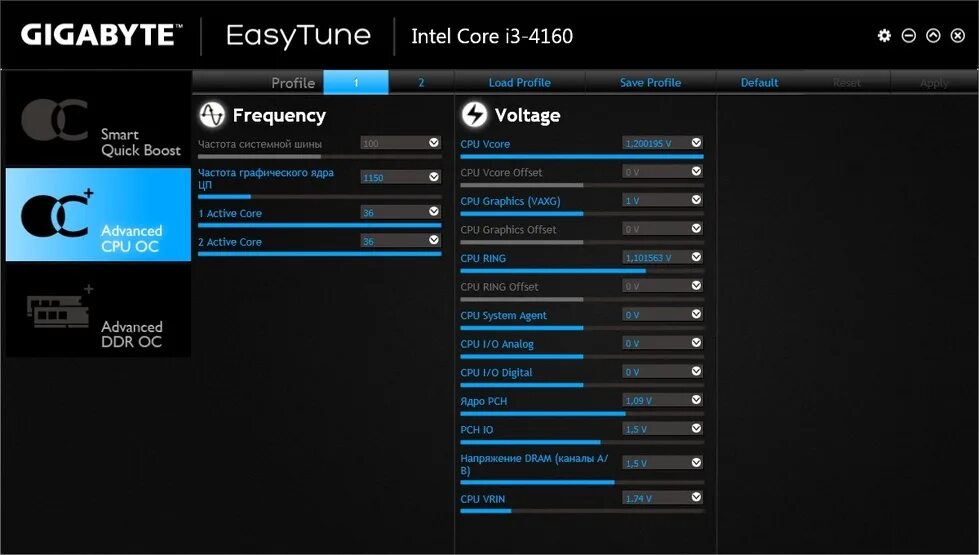Click Save Profile

coord(650,82)
